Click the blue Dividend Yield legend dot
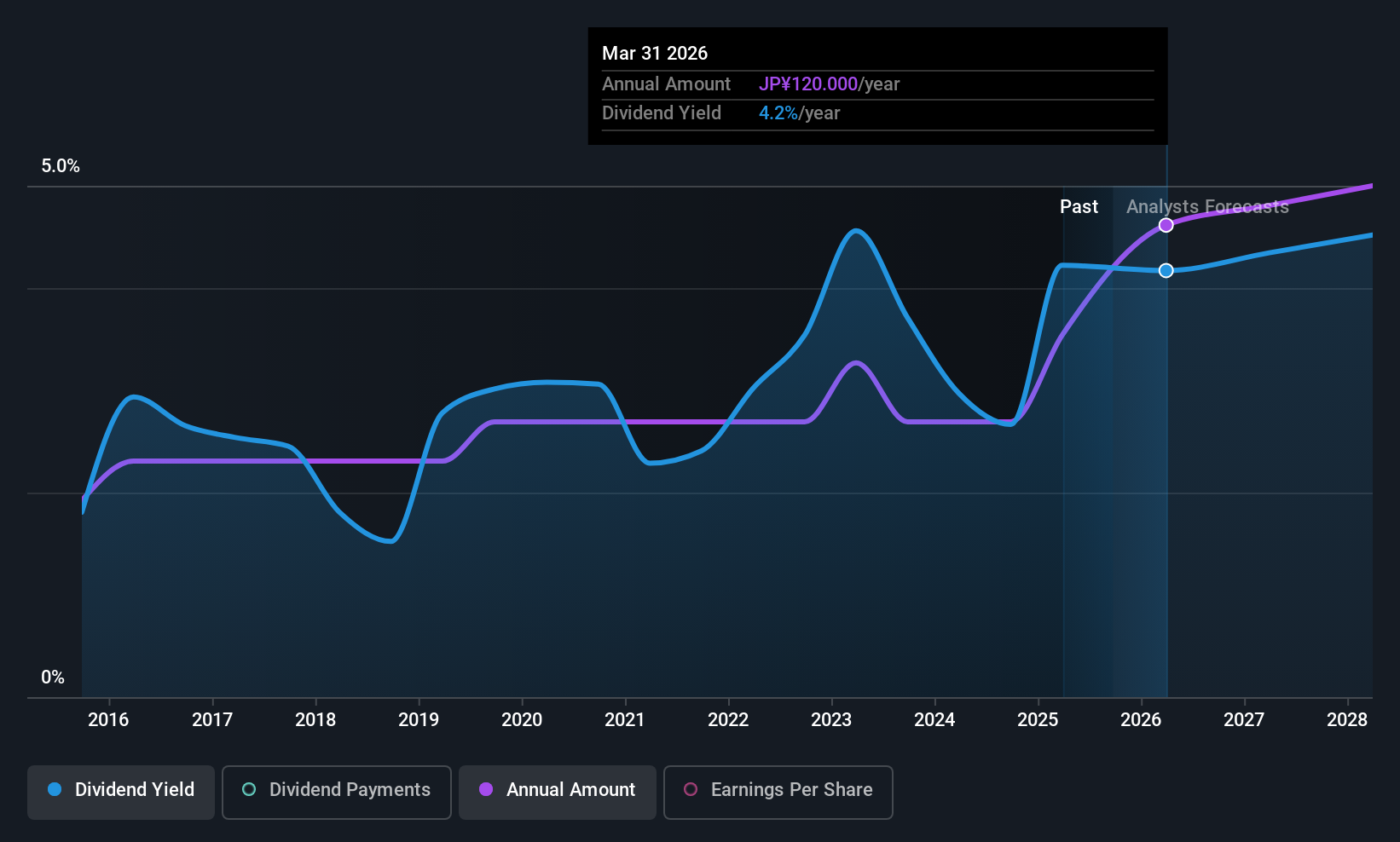This screenshot has width=1400, height=842. (x=55, y=789)
